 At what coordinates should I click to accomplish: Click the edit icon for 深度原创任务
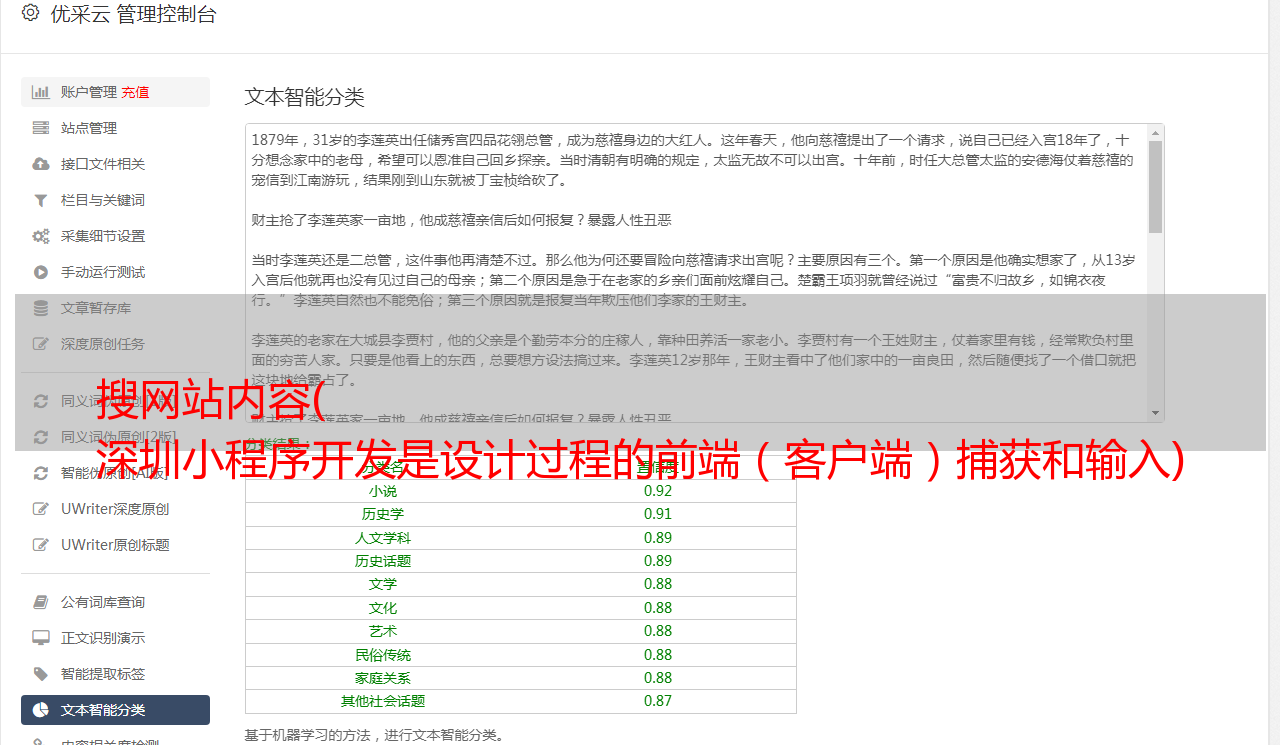pyautogui.click(x=41, y=344)
